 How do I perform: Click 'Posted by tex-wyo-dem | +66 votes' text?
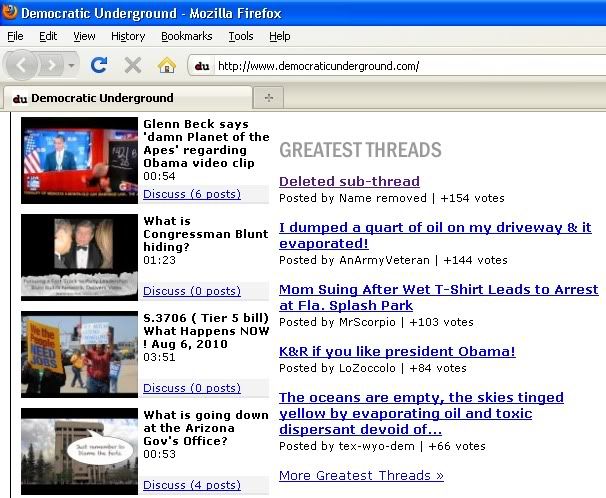click(x=382, y=446)
